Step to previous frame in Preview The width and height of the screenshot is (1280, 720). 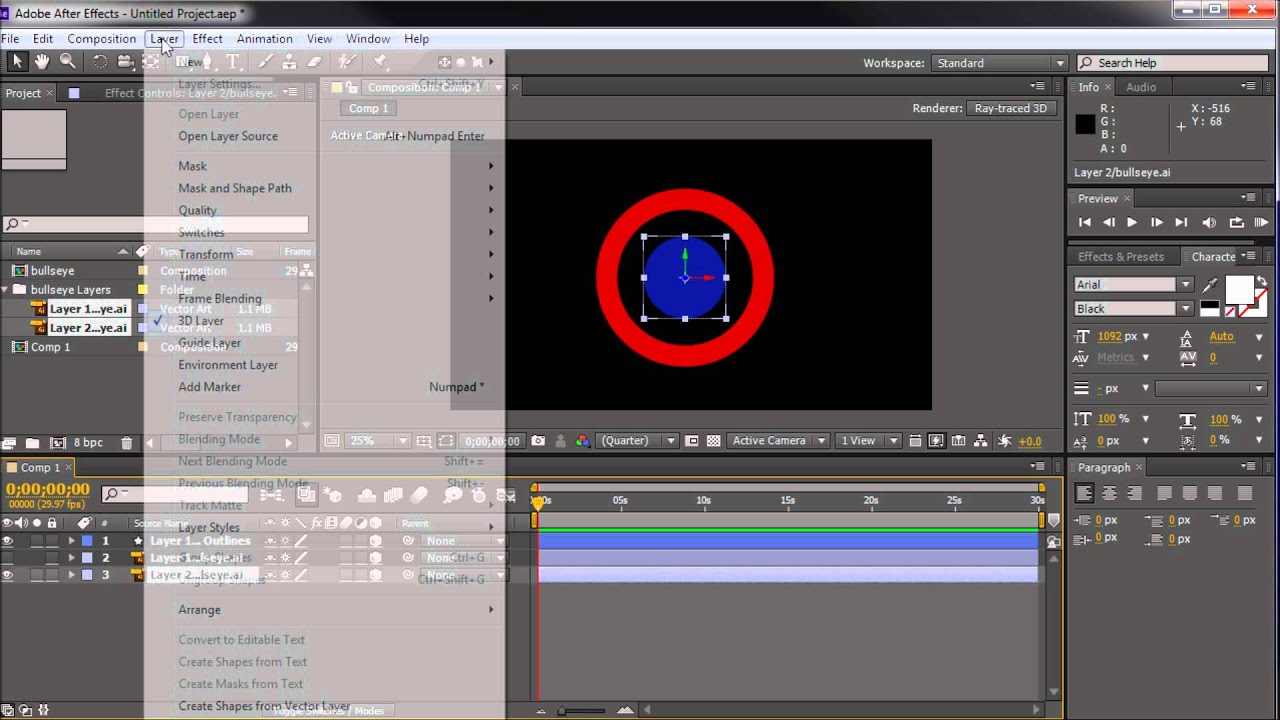1108,222
